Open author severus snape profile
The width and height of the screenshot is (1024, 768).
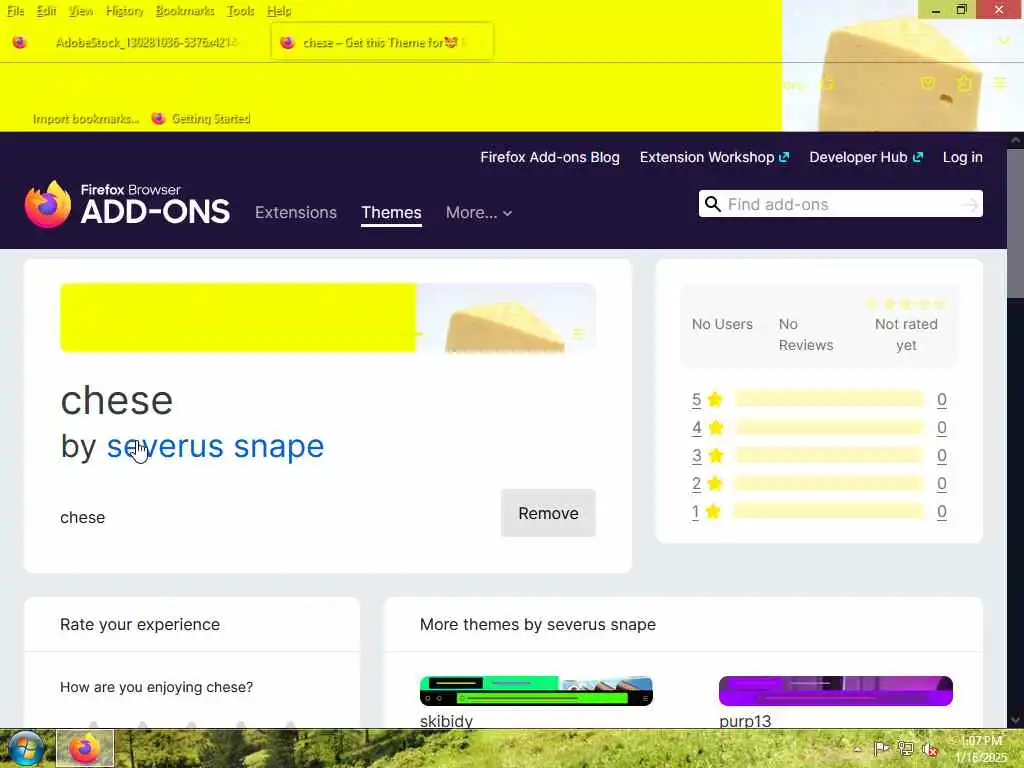point(215,446)
